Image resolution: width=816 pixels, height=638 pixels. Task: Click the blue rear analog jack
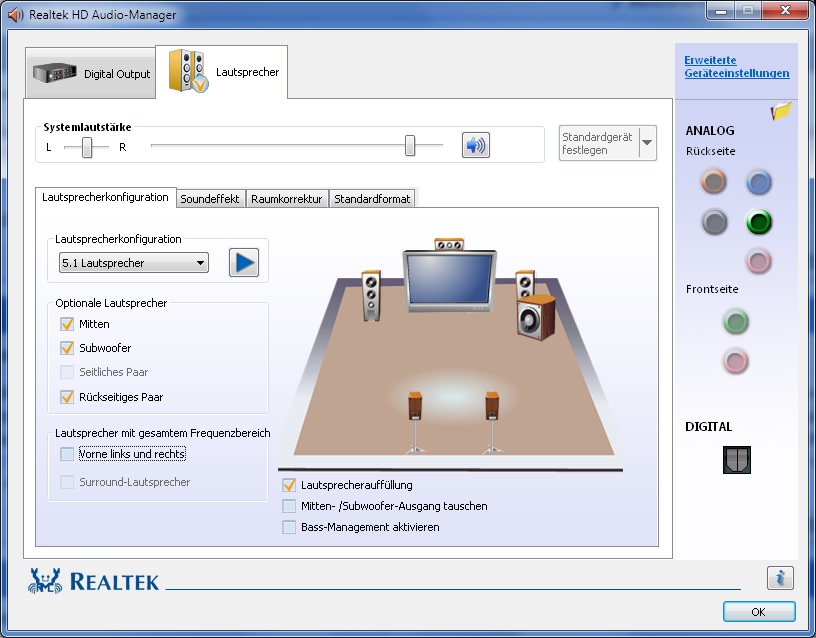point(759,182)
